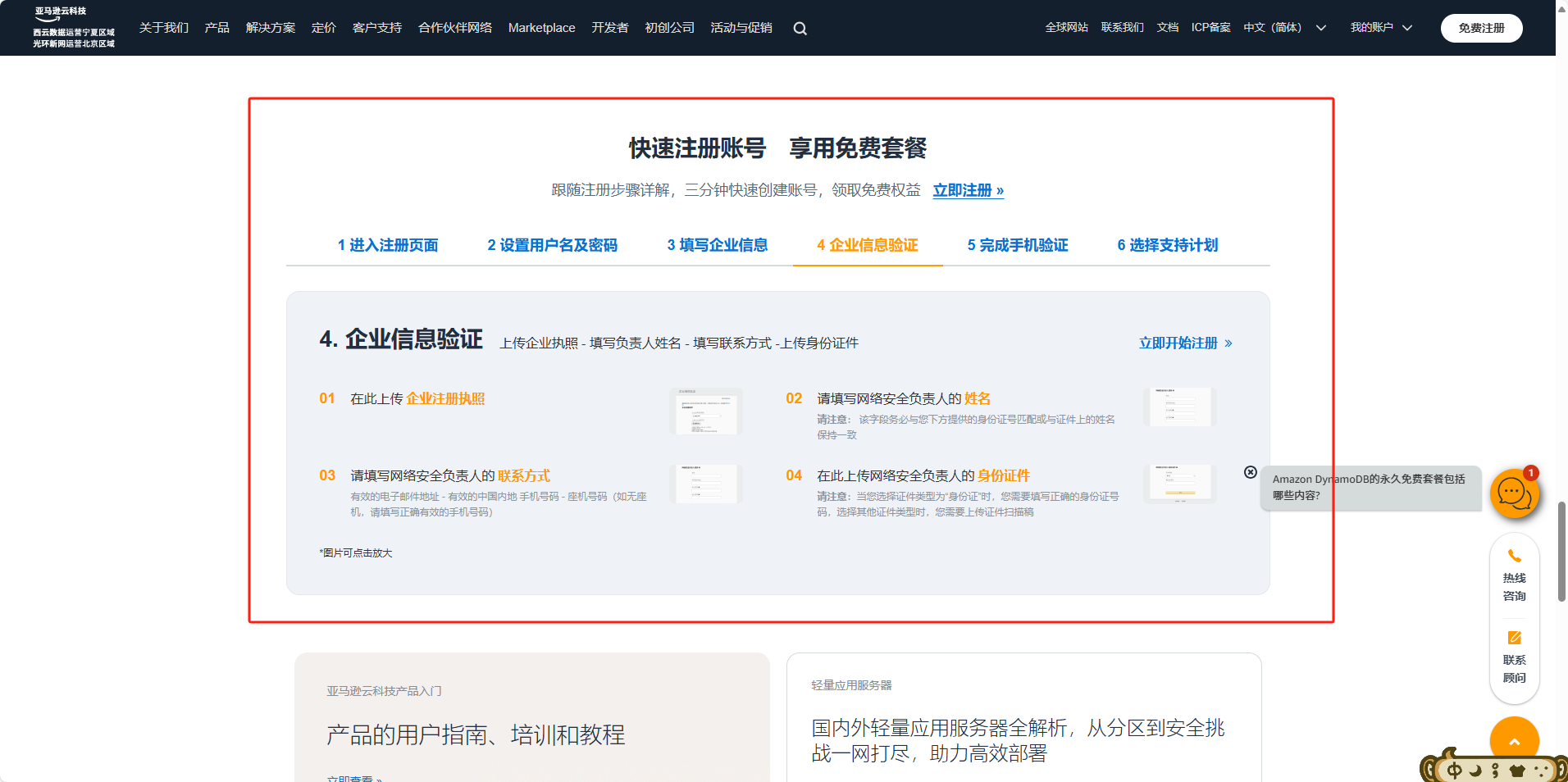The image size is (1568, 782).
Task: Click the Amazon DynamoDB chat prompt message
Action: (1371, 487)
